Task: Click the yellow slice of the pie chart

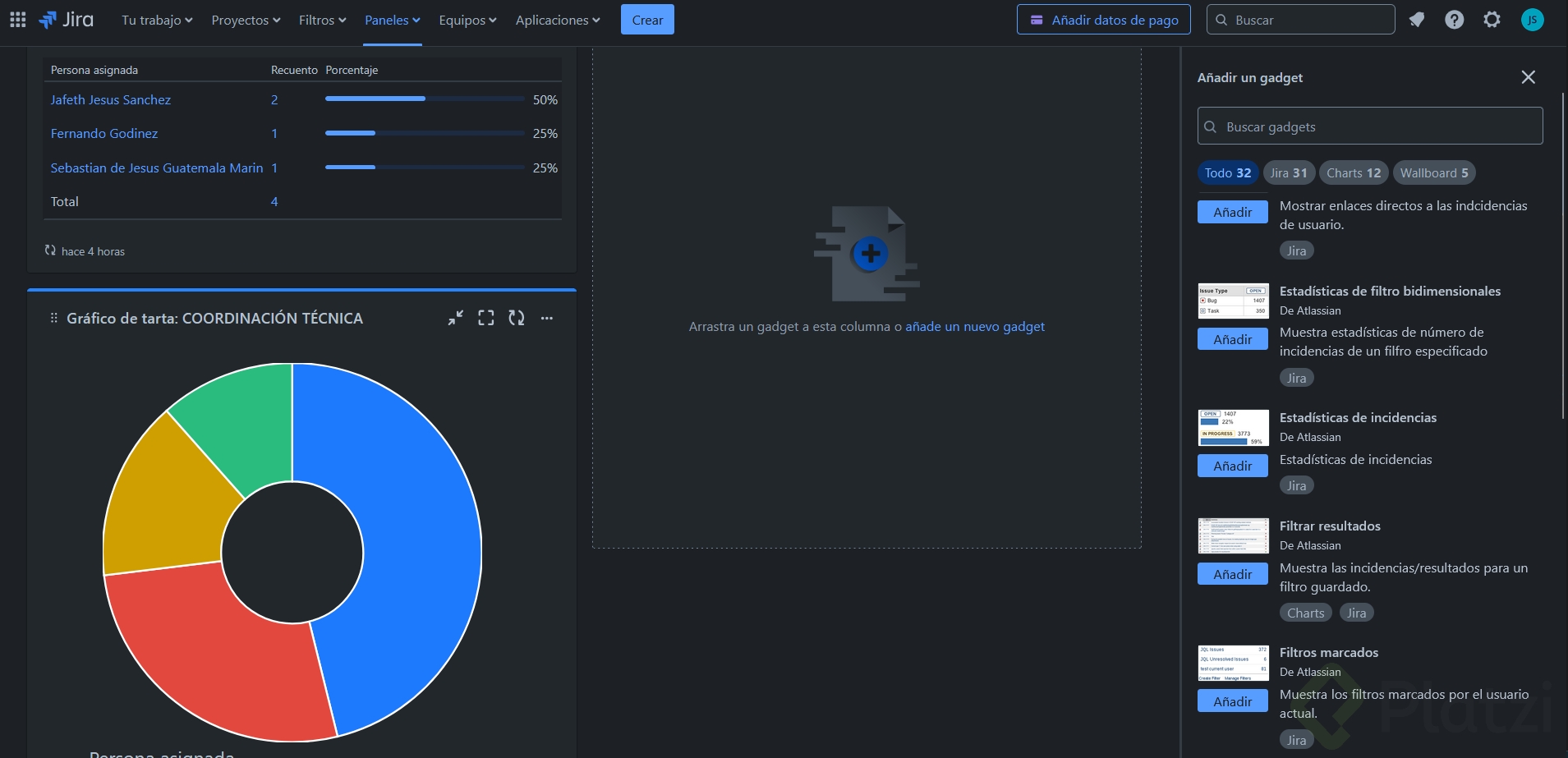Action: click(168, 501)
